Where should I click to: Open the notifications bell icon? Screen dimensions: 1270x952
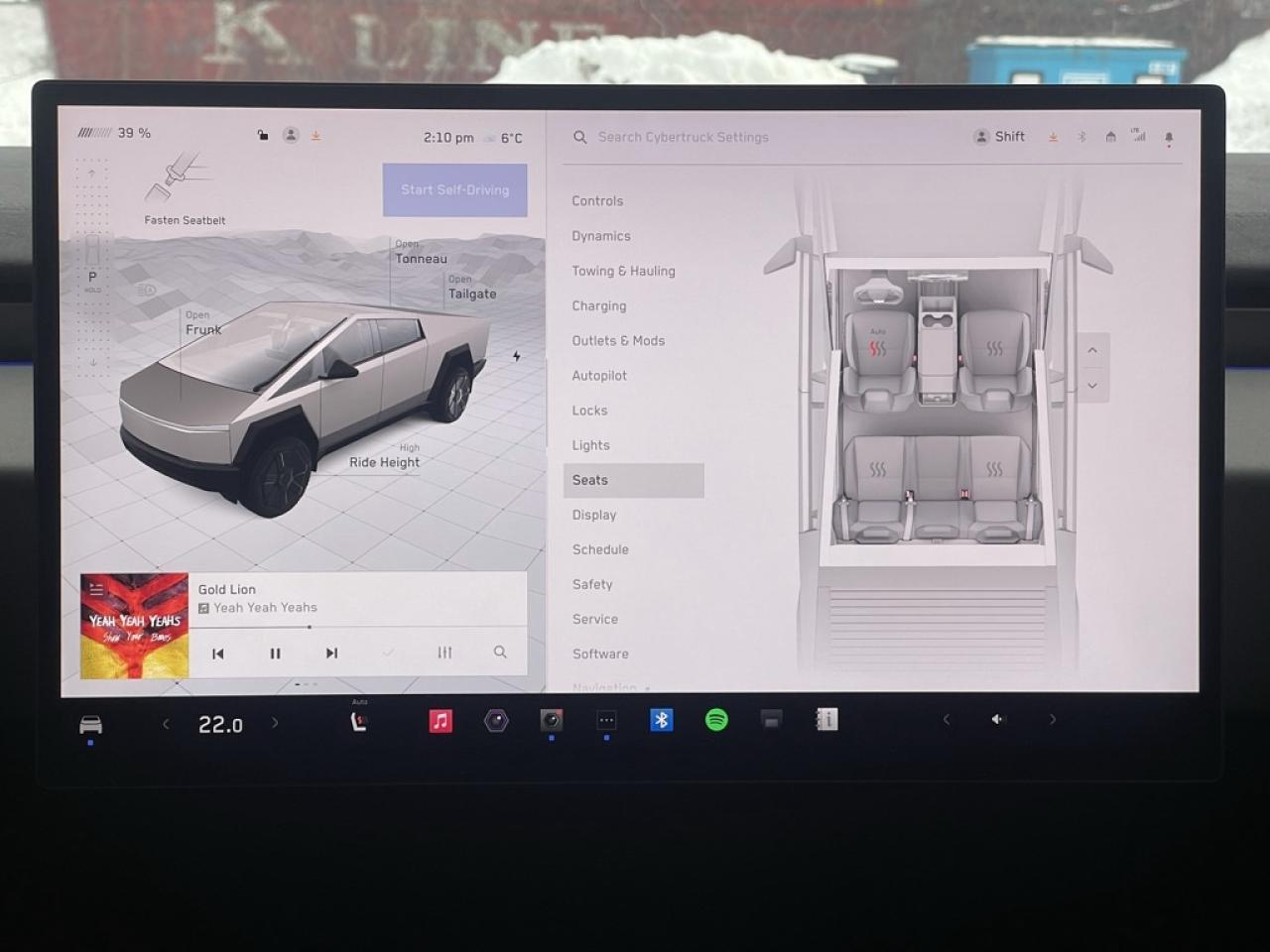coord(1168,137)
